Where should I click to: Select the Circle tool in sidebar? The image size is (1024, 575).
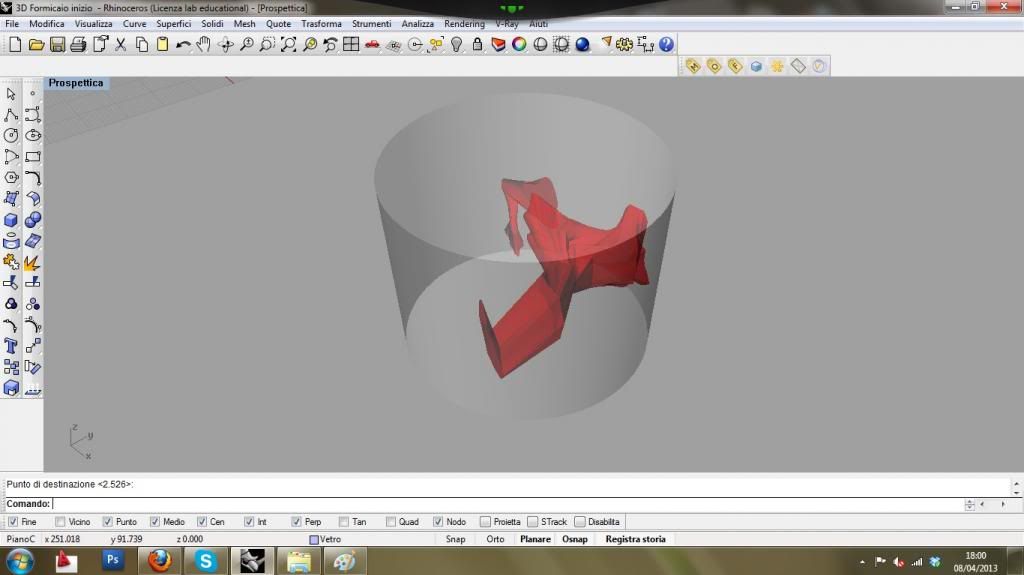click(x=11, y=136)
